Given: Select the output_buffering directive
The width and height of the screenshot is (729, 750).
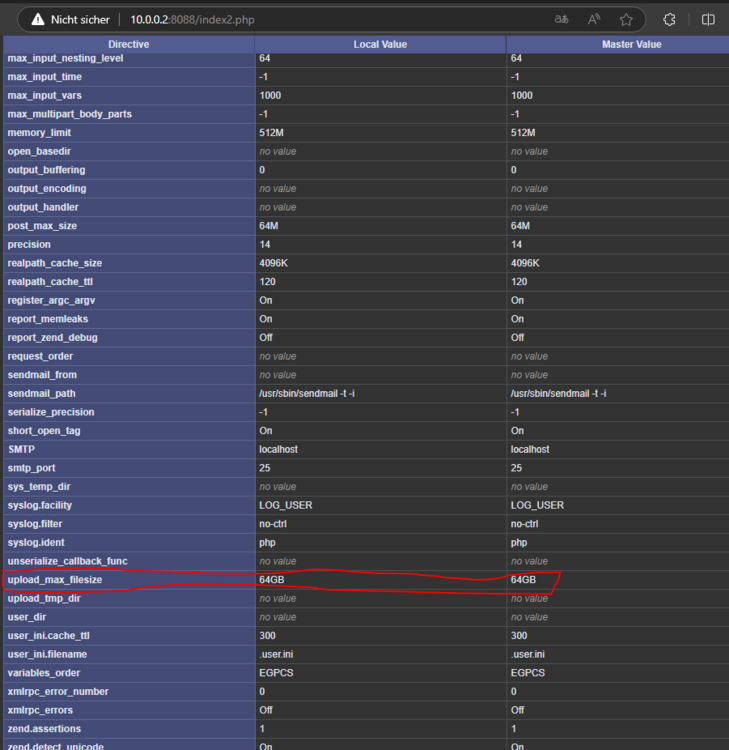Looking at the screenshot, I should (x=46, y=170).
